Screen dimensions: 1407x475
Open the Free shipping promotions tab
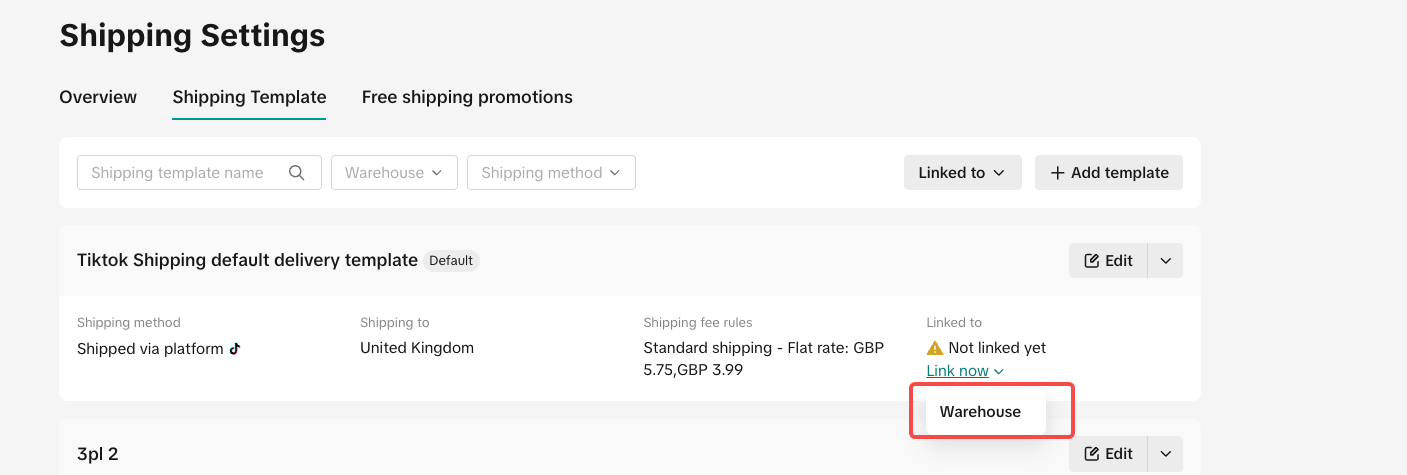tap(467, 97)
